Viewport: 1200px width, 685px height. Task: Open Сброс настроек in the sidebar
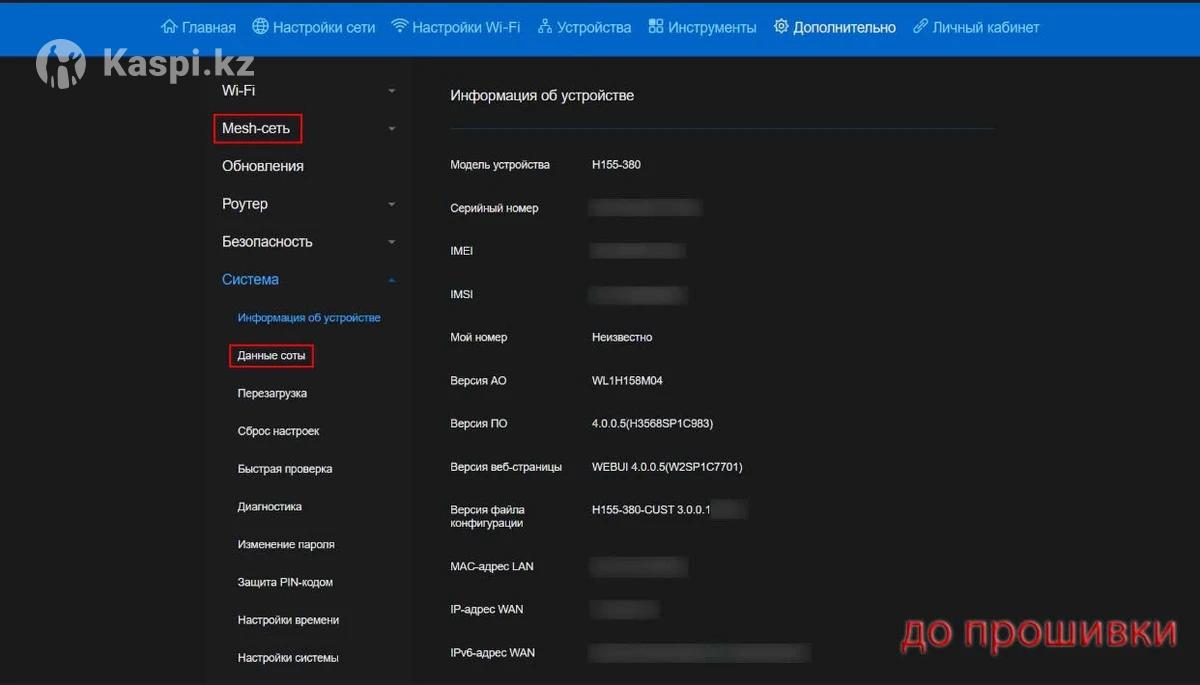(x=278, y=432)
